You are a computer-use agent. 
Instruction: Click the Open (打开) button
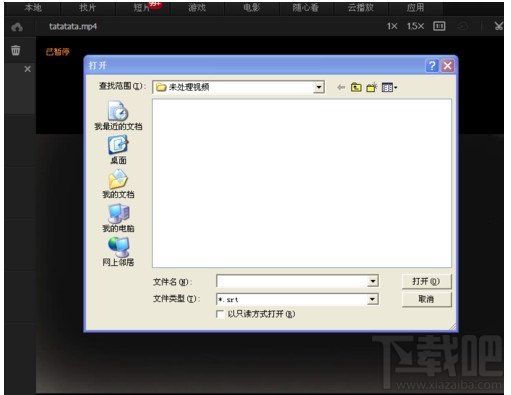(426, 282)
